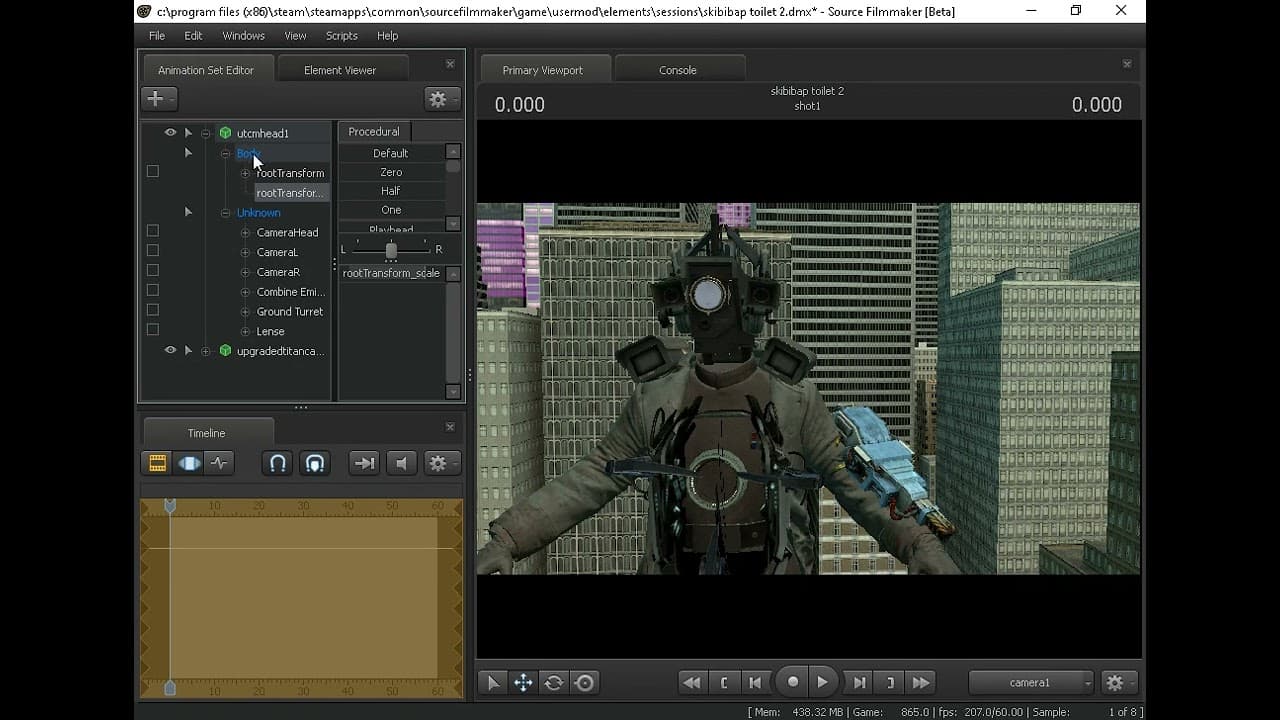This screenshot has height=720, width=1280.
Task: Start recording with the record button
Action: (792, 682)
